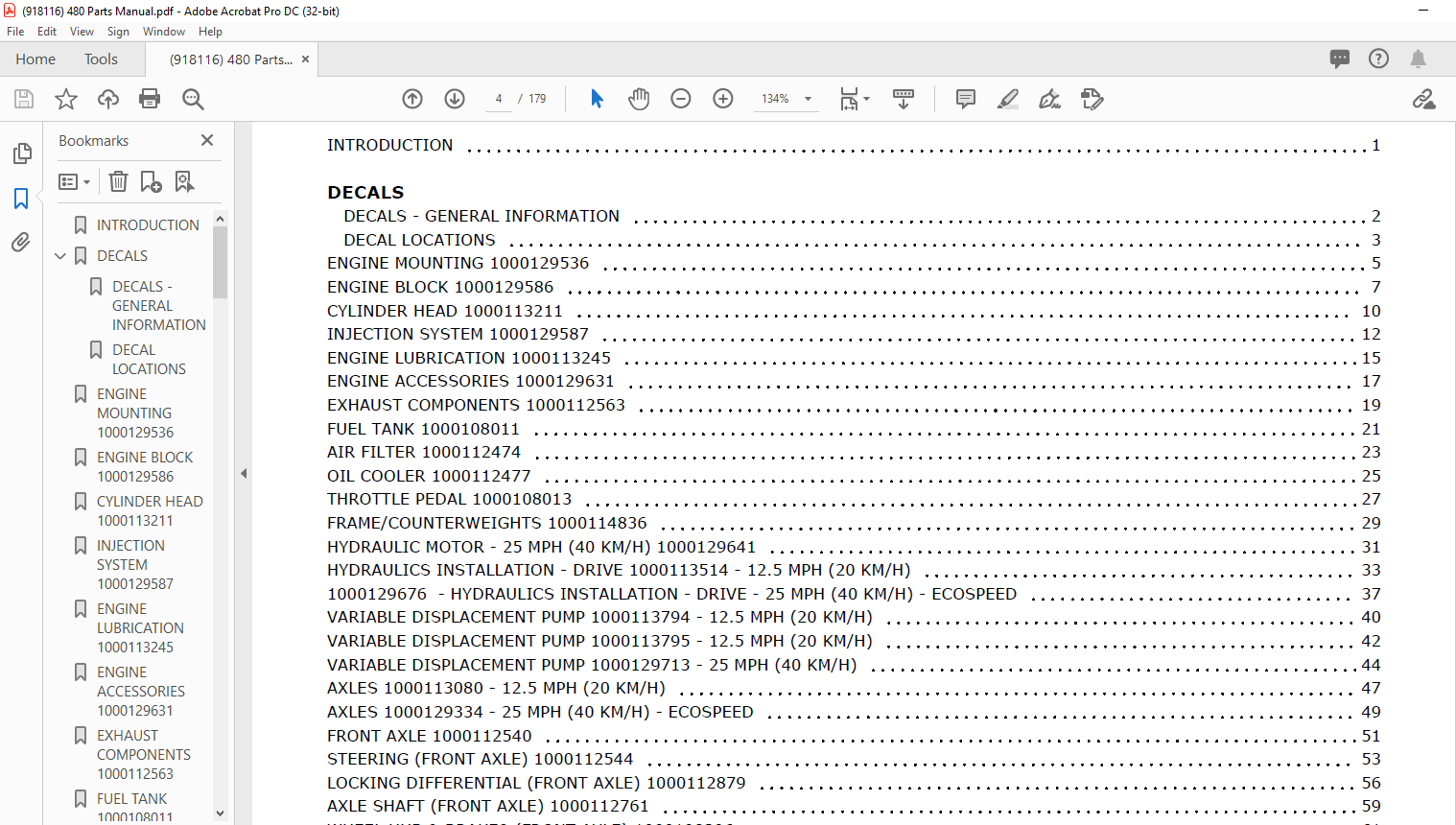Image resolution: width=1456 pixels, height=825 pixels.
Task: Click the page number input field
Action: tap(499, 99)
